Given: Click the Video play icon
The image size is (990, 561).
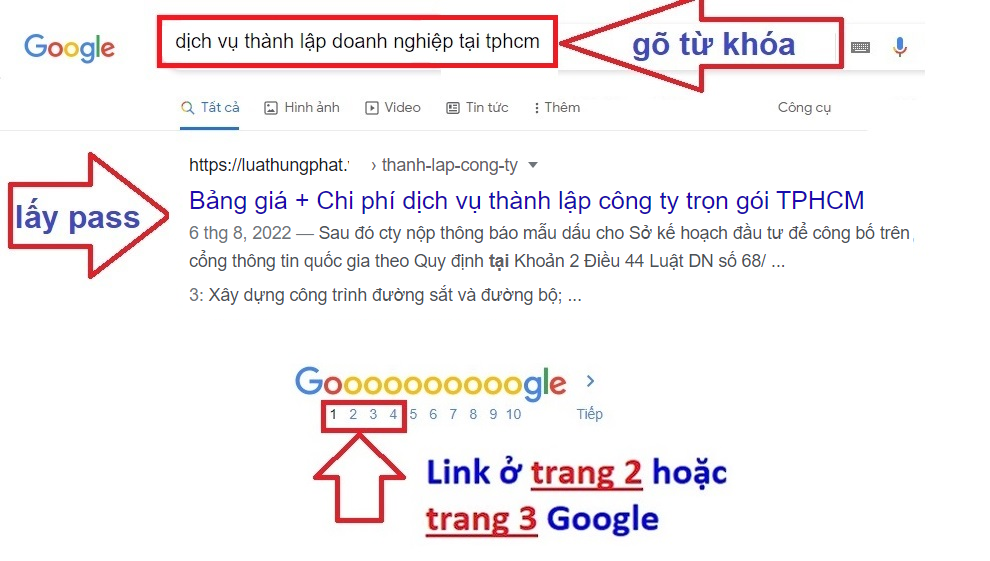Looking at the screenshot, I should click(x=372, y=108).
